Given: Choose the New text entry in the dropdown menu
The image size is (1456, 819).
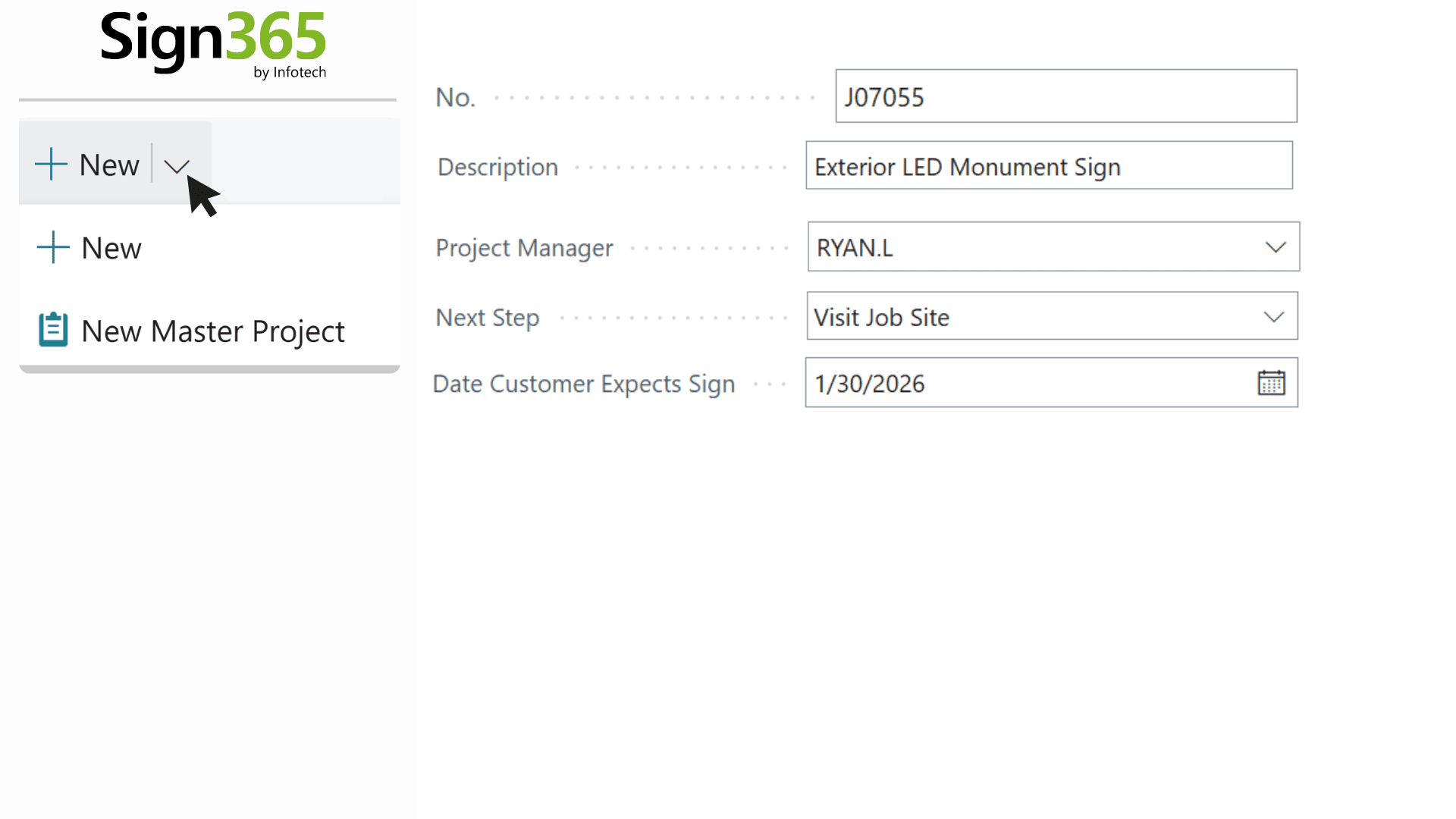Looking at the screenshot, I should [x=111, y=248].
